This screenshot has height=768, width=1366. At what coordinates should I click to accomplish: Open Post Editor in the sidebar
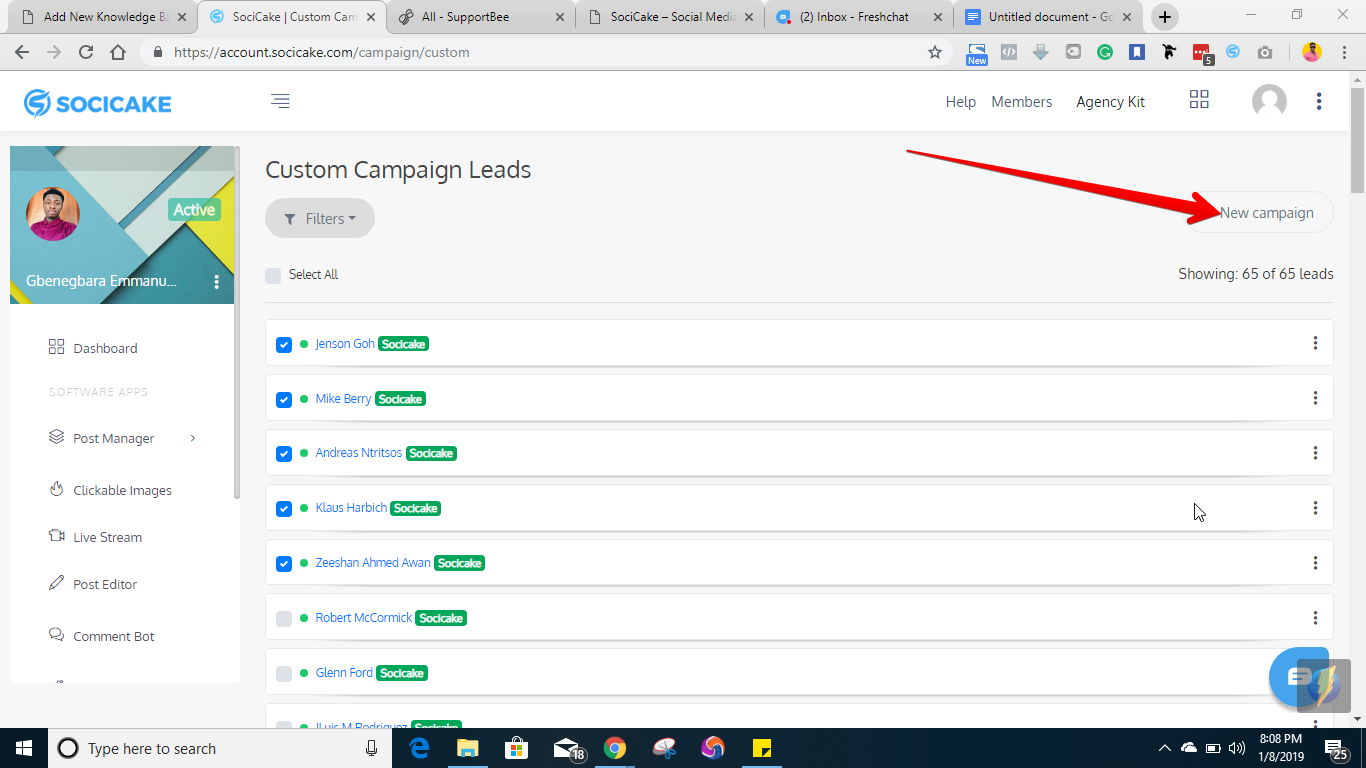coord(93,584)
